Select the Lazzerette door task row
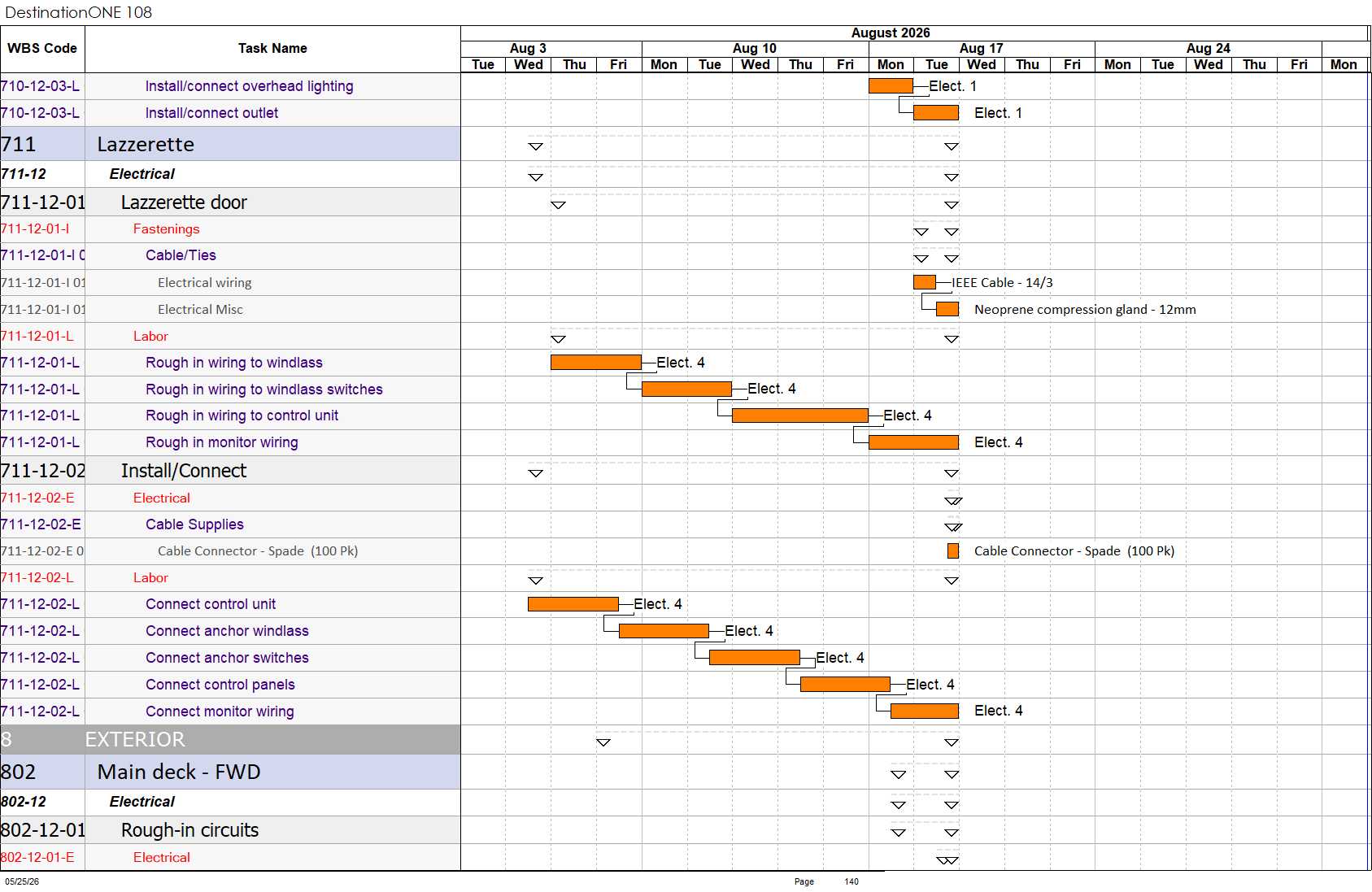 tap(230, 202)
